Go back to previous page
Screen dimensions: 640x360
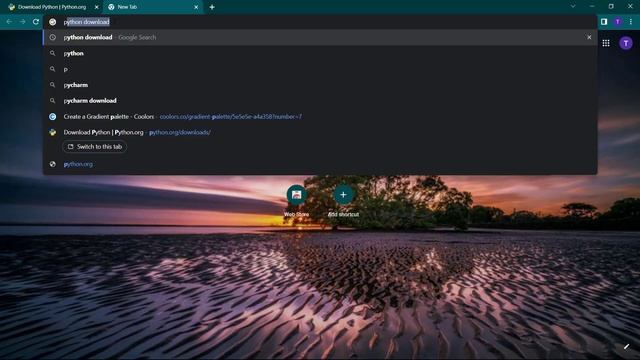pos(9,22)
